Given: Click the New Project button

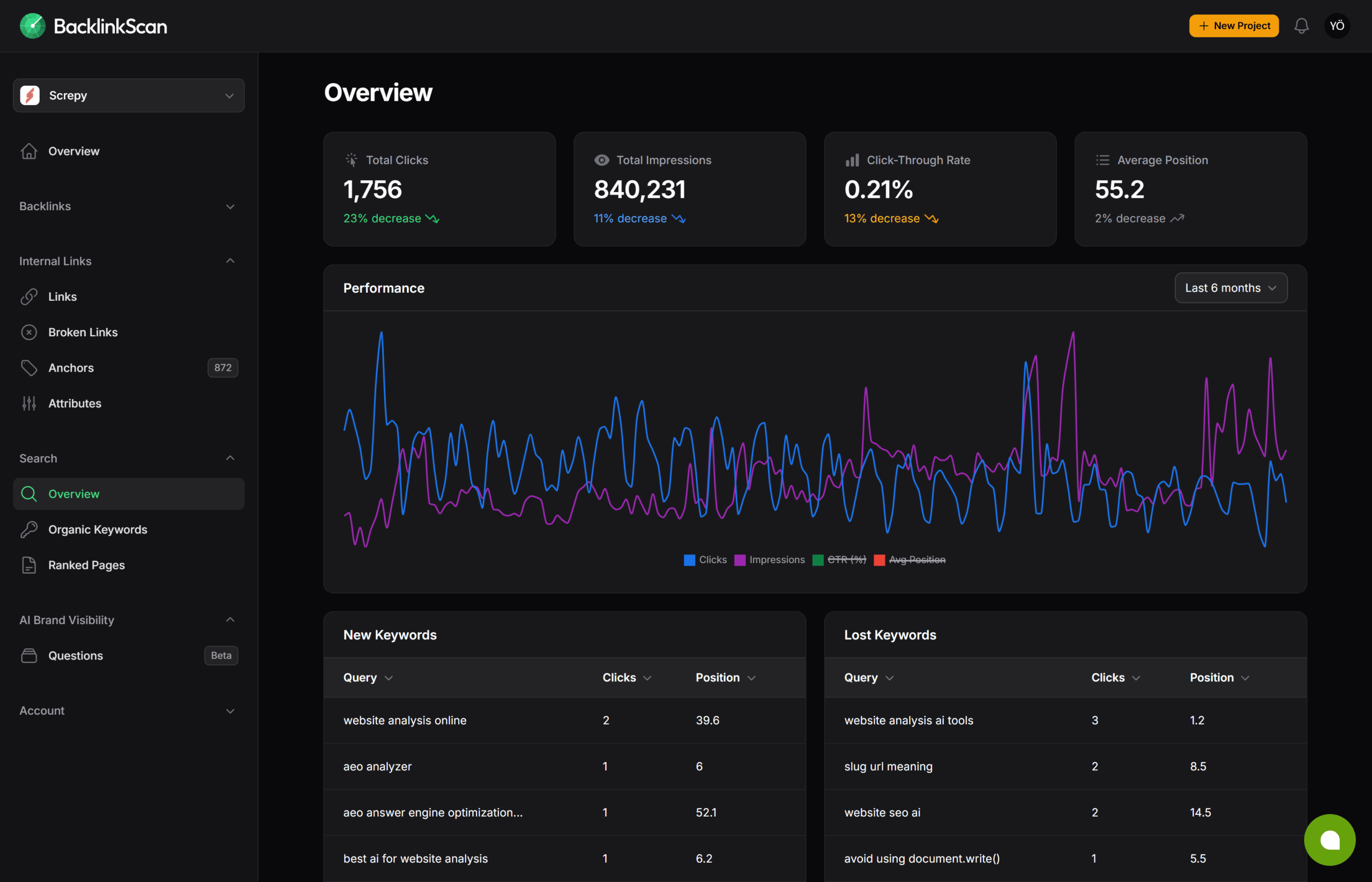Looking at the screenshot, I should (x=1234, y=26).
